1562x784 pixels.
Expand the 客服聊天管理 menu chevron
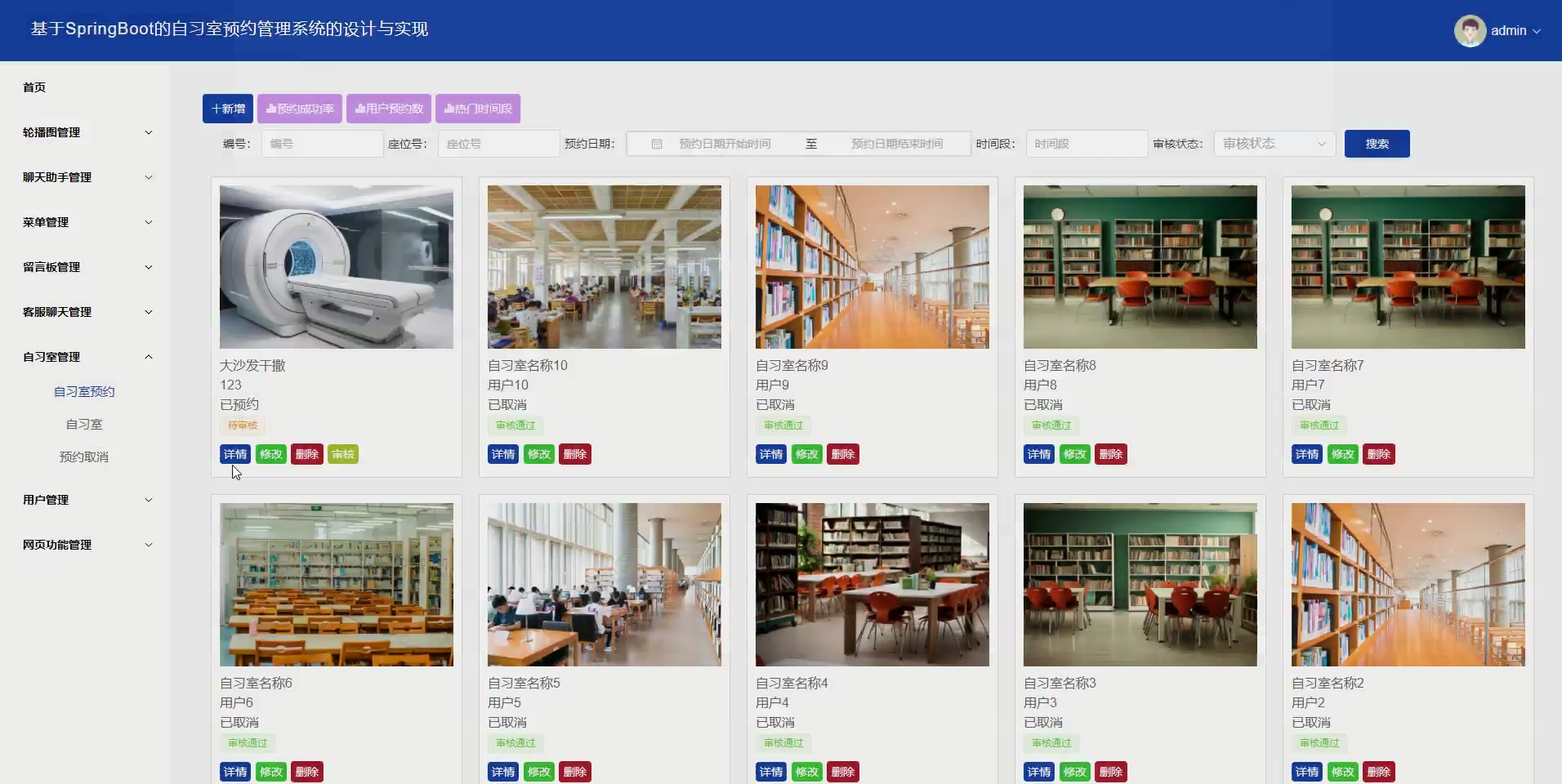tap(149, 312)
